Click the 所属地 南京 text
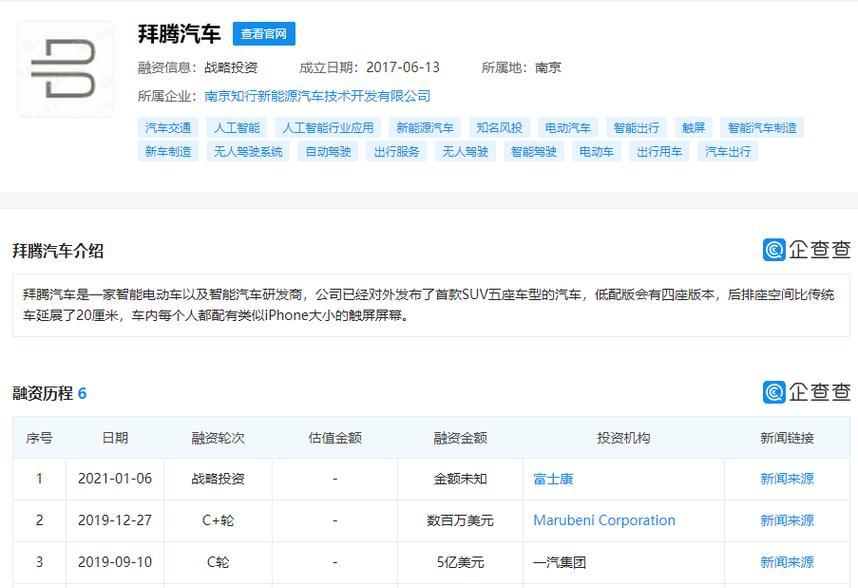Screen dimensions: 858x588 (521, 67)
